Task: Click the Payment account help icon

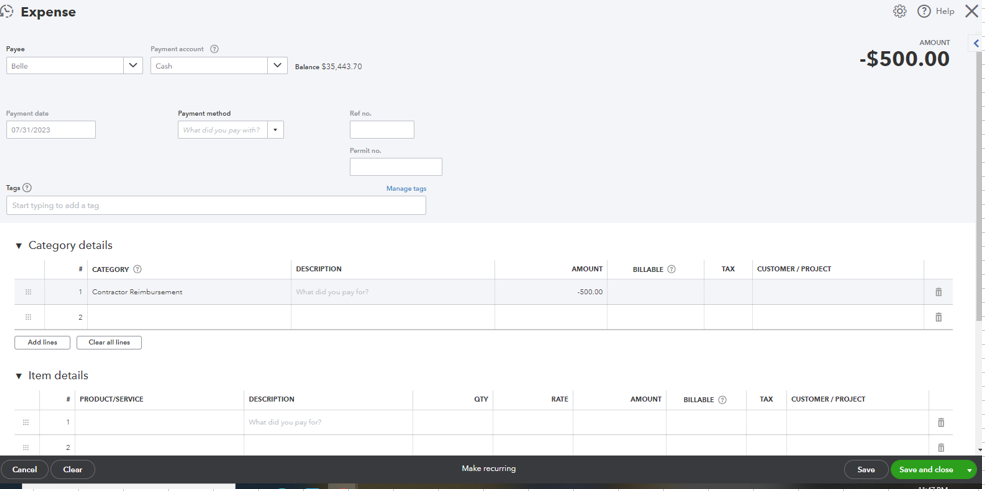Action: (214, 49)
